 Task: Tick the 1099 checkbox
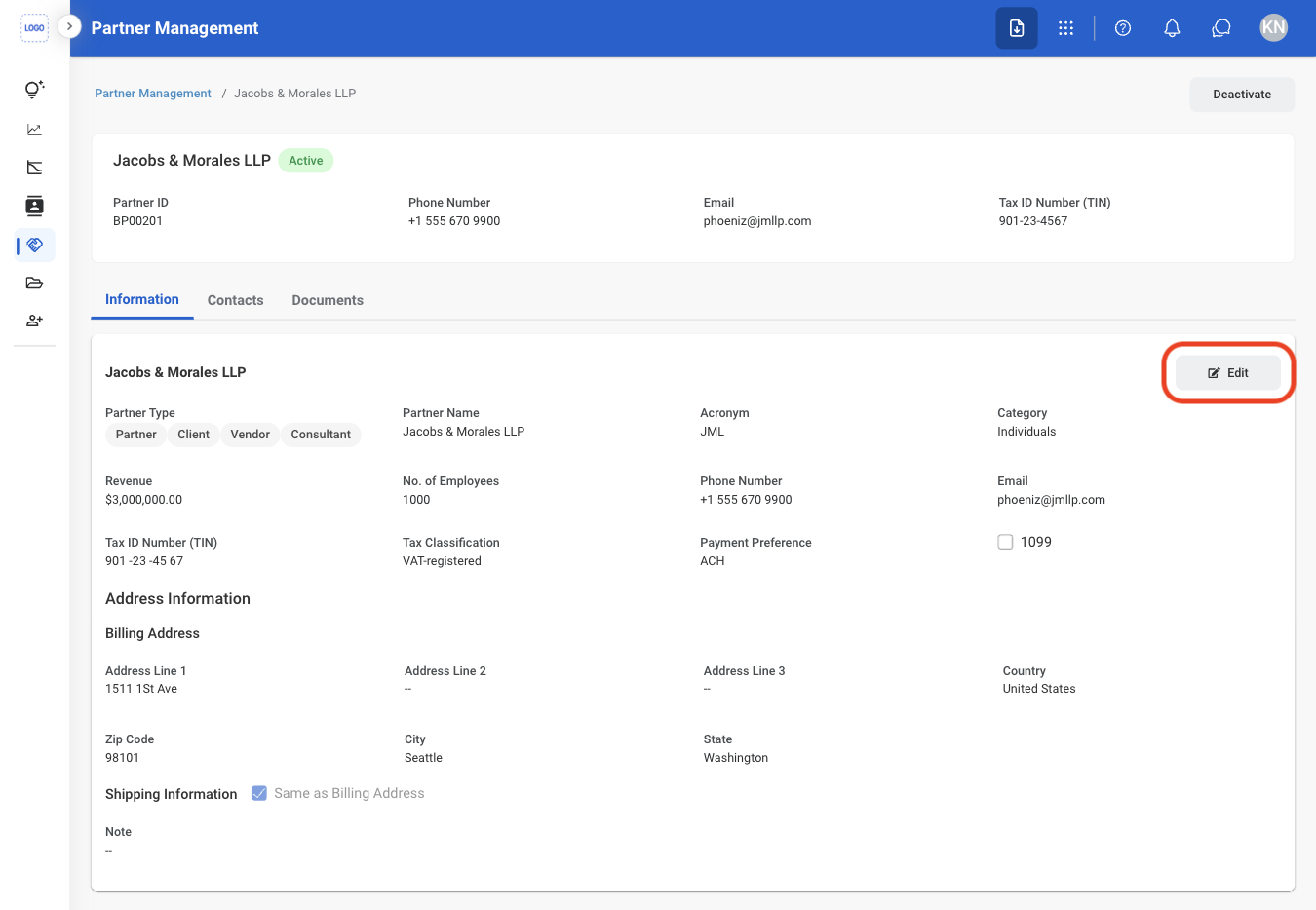(1005, 542)
